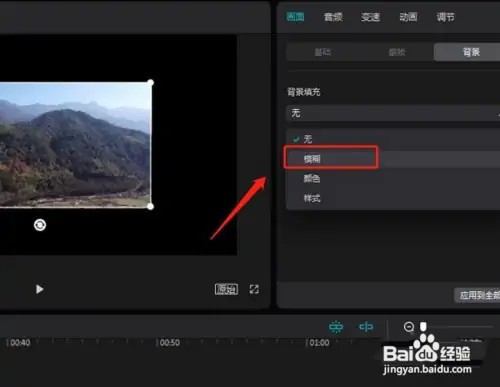
Task: Open the 调节 tab
Action: coord(446,17)
